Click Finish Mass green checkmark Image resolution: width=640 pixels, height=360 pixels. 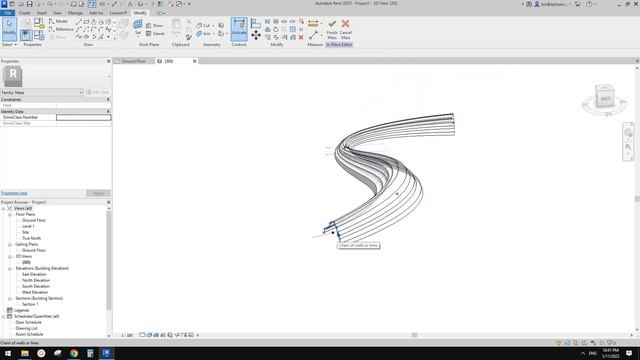332,29
